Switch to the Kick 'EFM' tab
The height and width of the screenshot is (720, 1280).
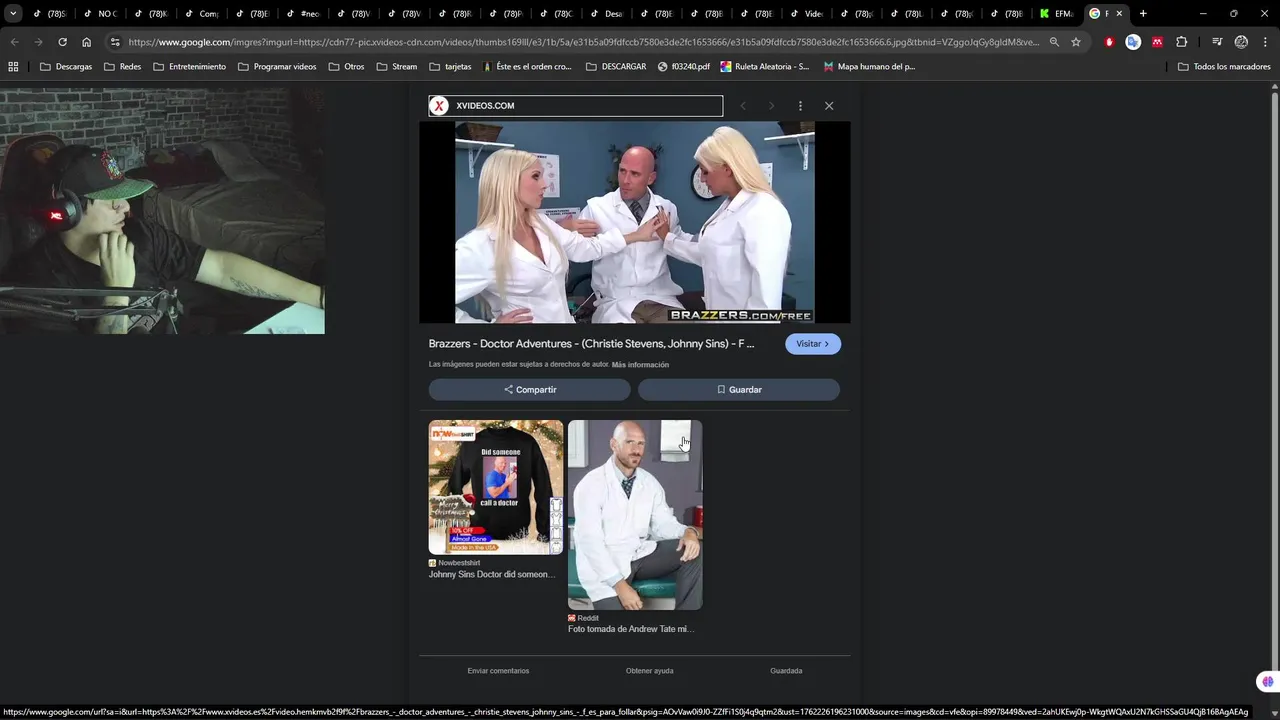[x=1057, y=14]
